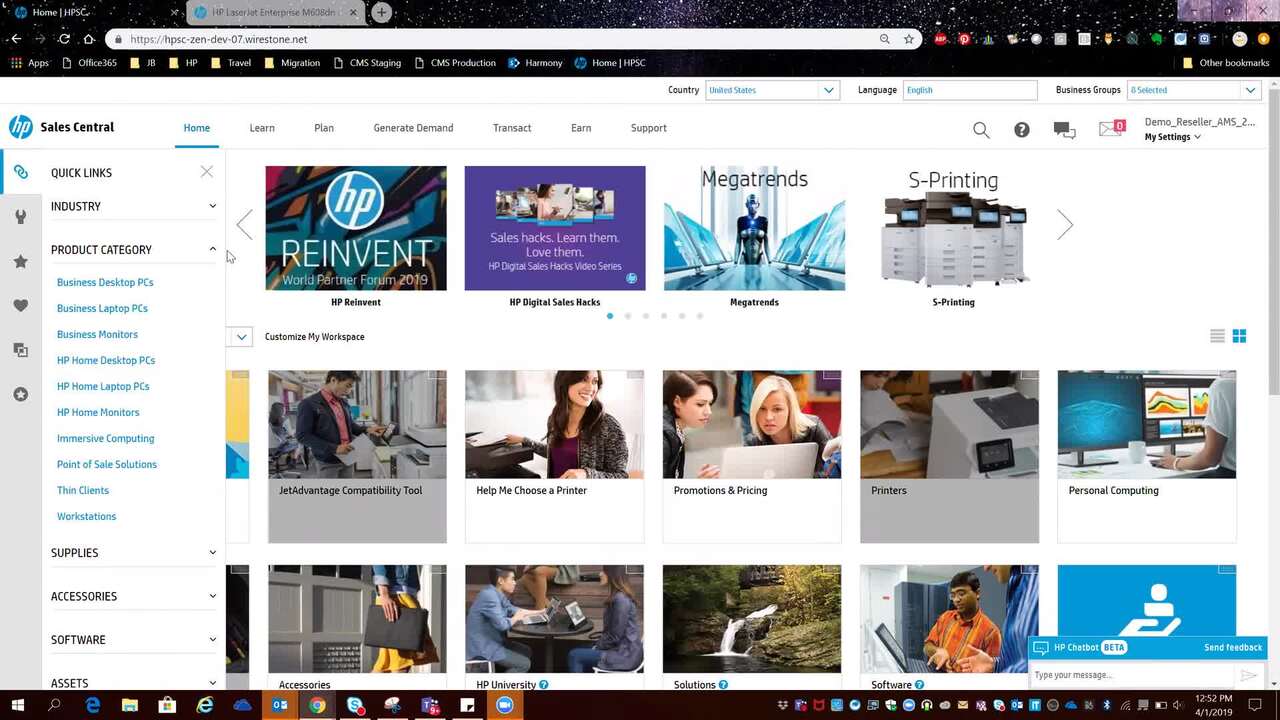Viewport: 1280px width, 720px height.
Task: Click the Windows Start button
Action: (x=18, y=705)
